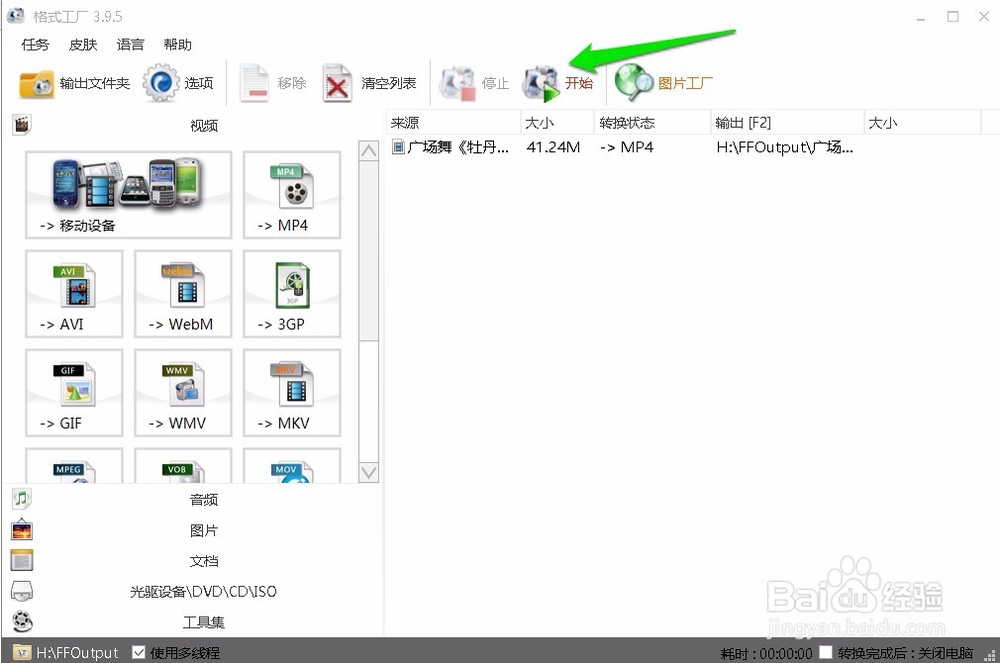1000x663 pixels.
Task: Launch 图片工厂 picture factory
Action: [x=663, y=83]
